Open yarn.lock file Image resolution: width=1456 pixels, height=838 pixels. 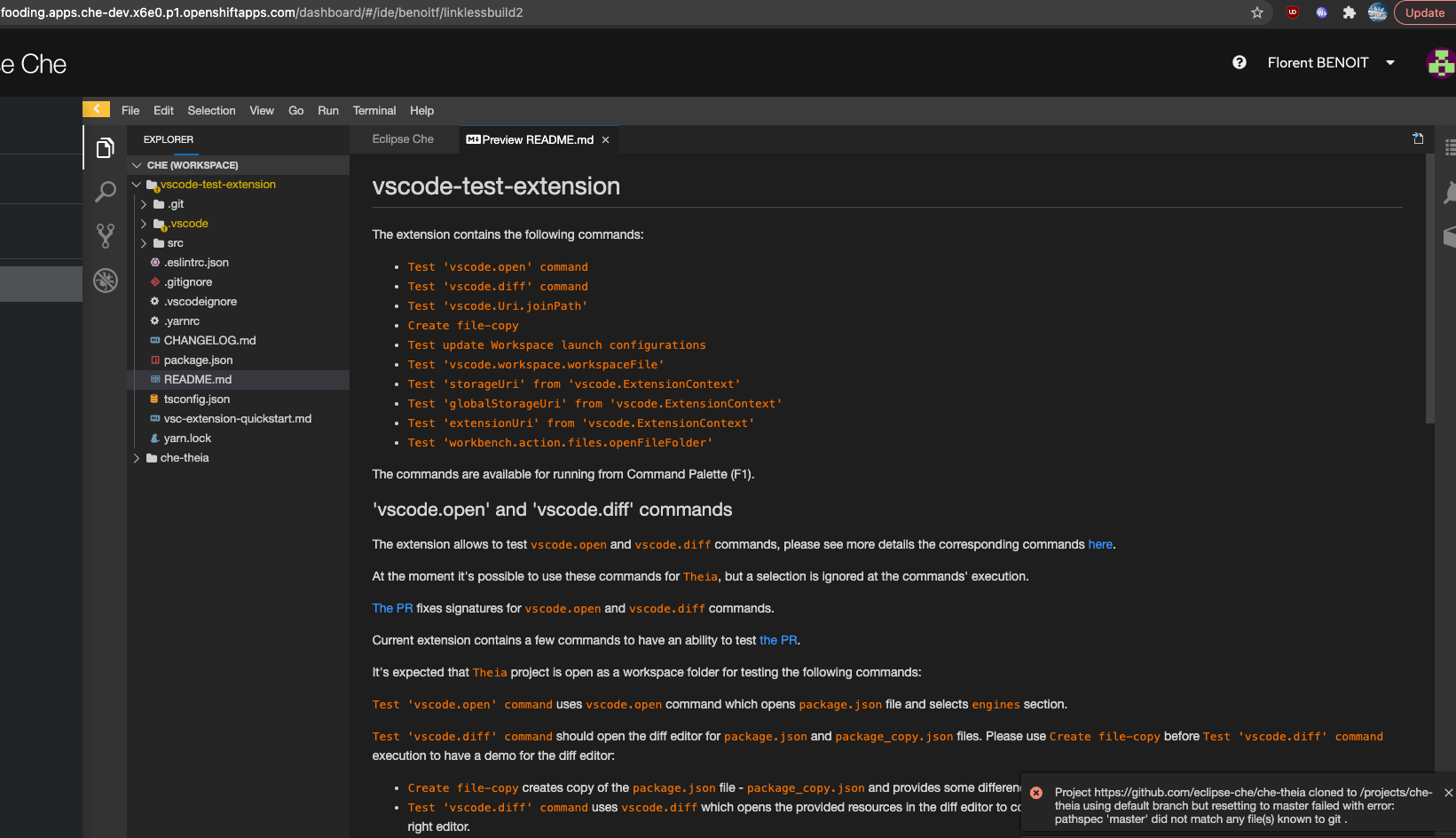tap(187, 439)
